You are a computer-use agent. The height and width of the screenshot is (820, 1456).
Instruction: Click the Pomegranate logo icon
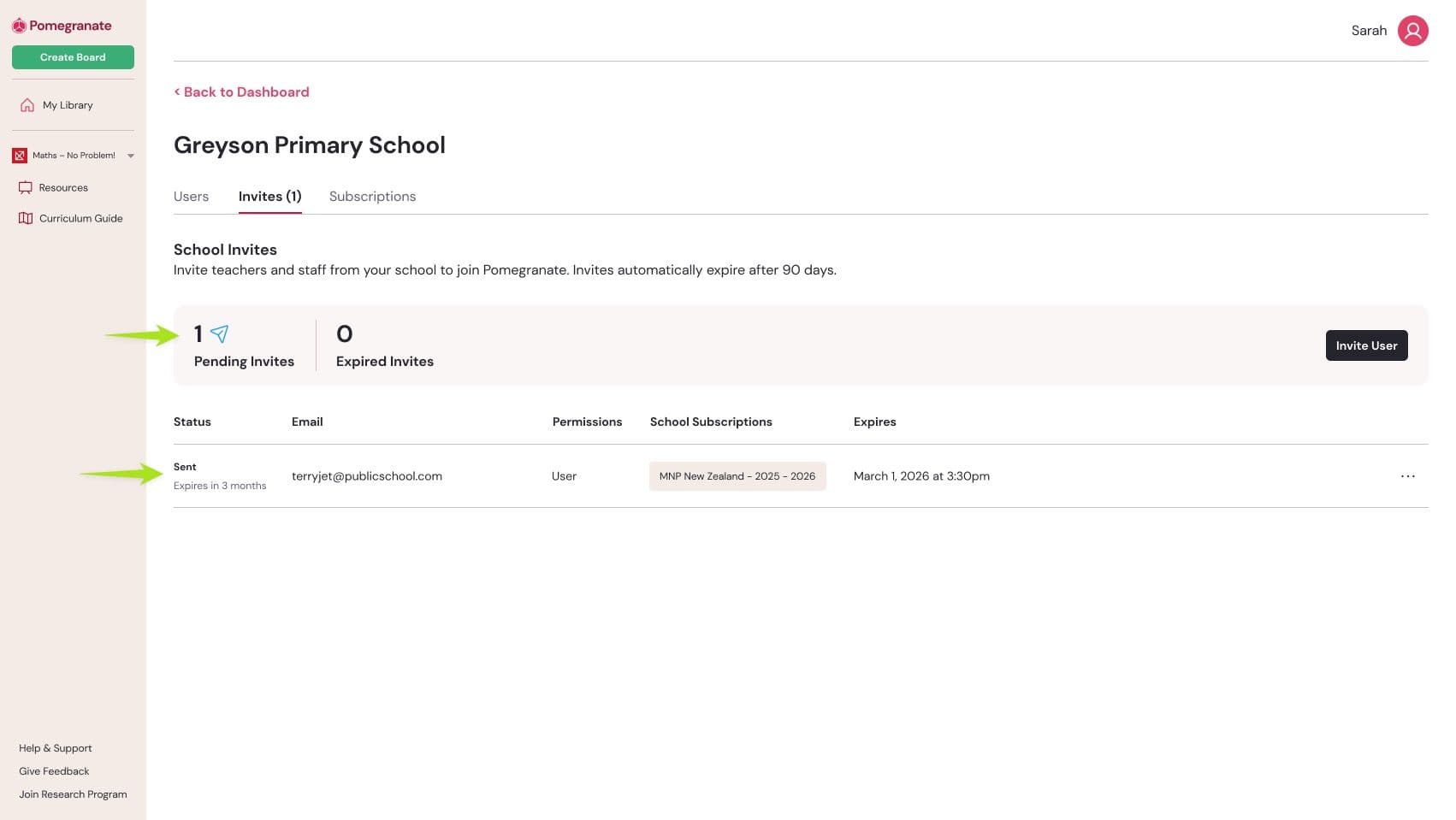[19, 27]
